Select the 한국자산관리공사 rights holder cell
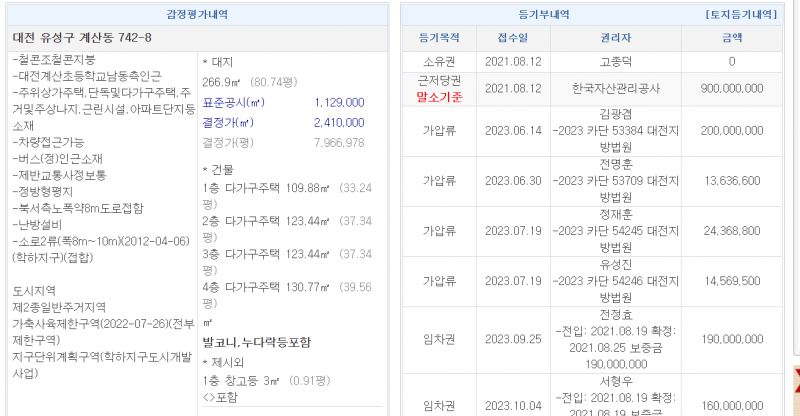Screen dimensions: 800x416 coord(615,88)
